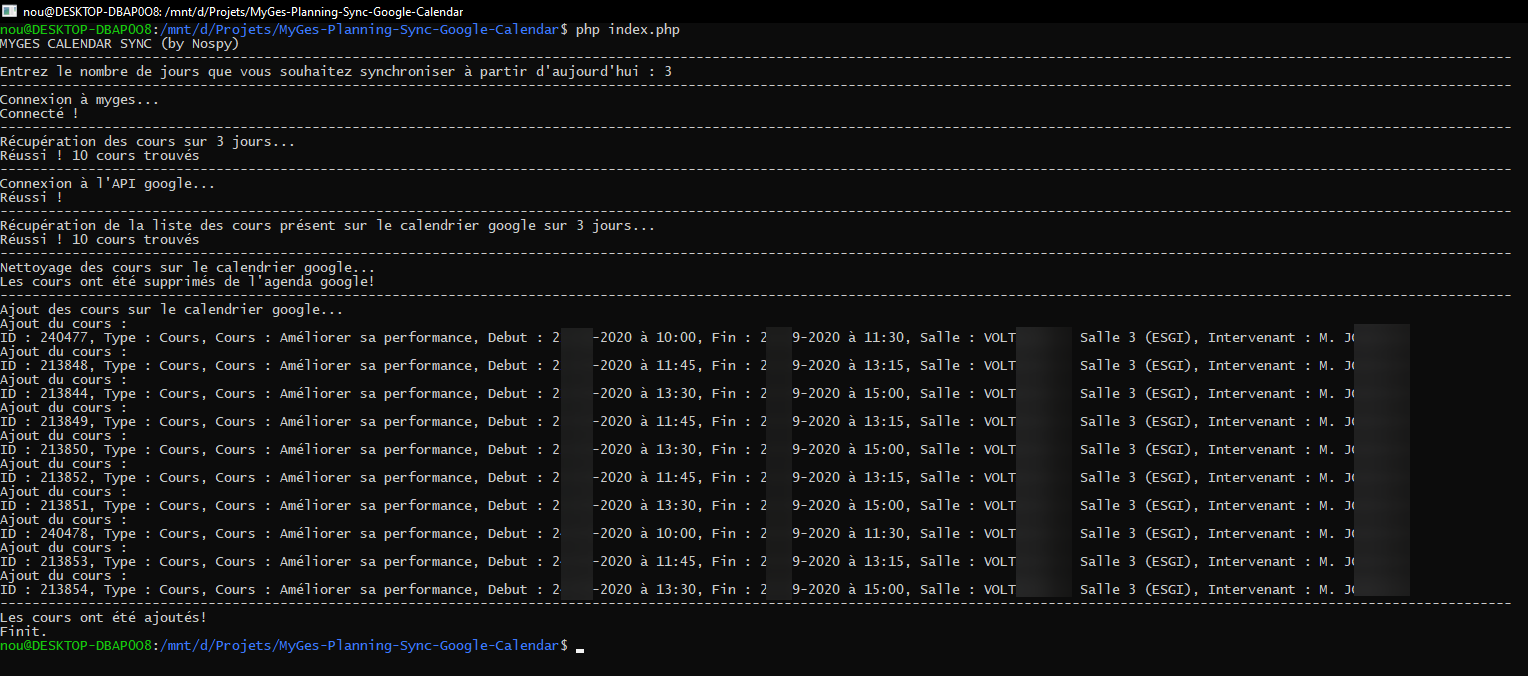Screen dimensions: 1528x676
Task: Click the course row with ID : 213849
Action: click(705, 422)
